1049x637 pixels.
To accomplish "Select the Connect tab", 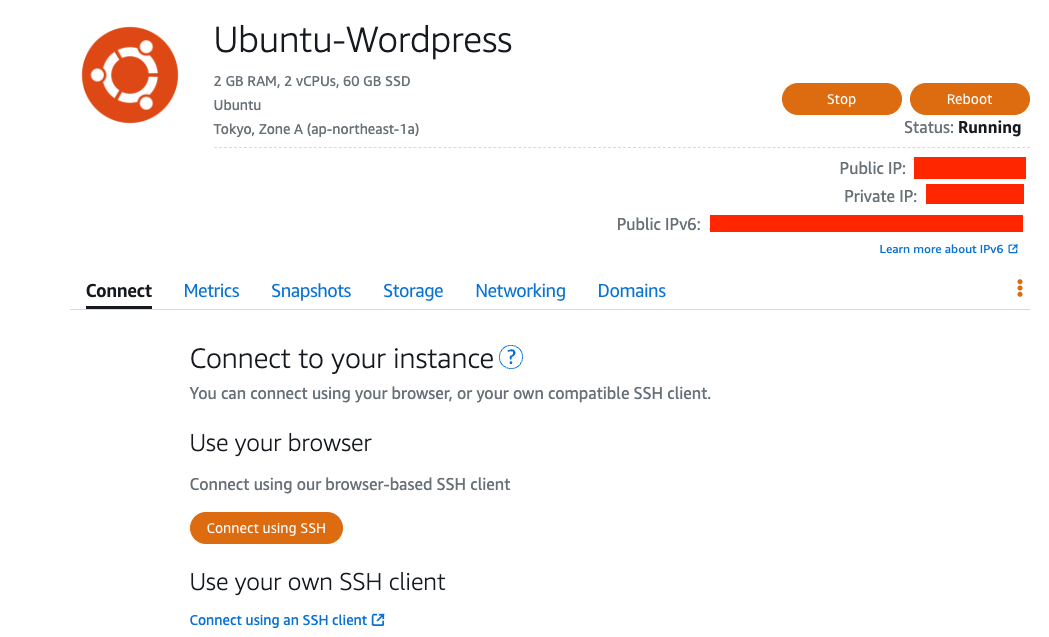I will point(119,291).
